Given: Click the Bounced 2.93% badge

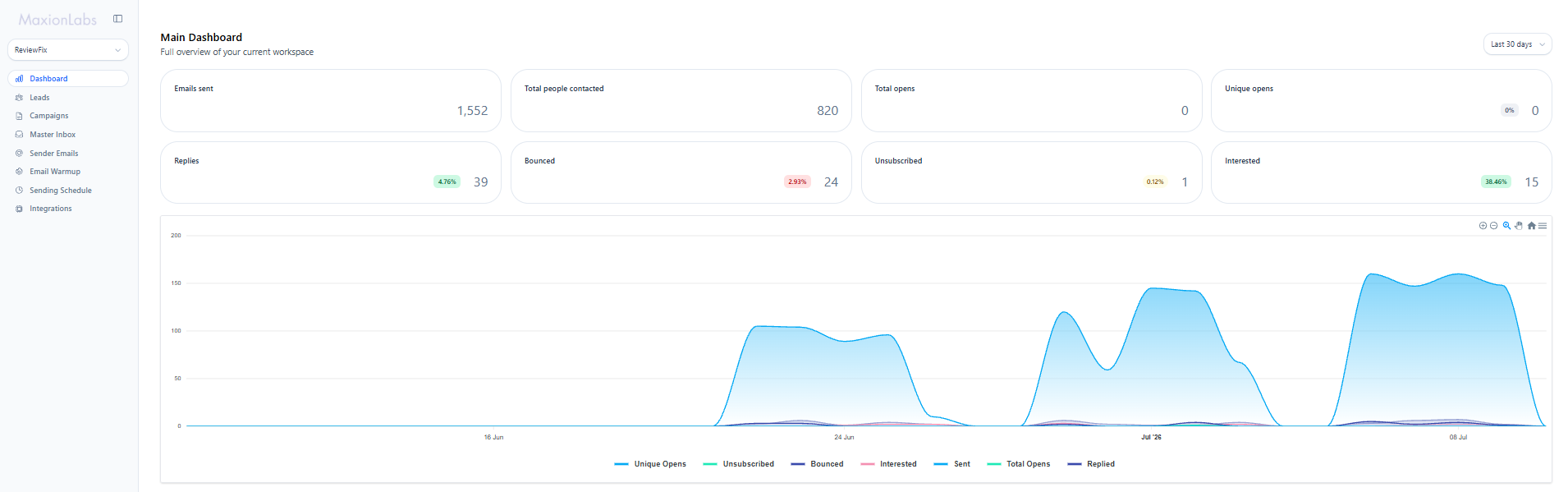Looking at the screenshot, I should tap(797, 182).
